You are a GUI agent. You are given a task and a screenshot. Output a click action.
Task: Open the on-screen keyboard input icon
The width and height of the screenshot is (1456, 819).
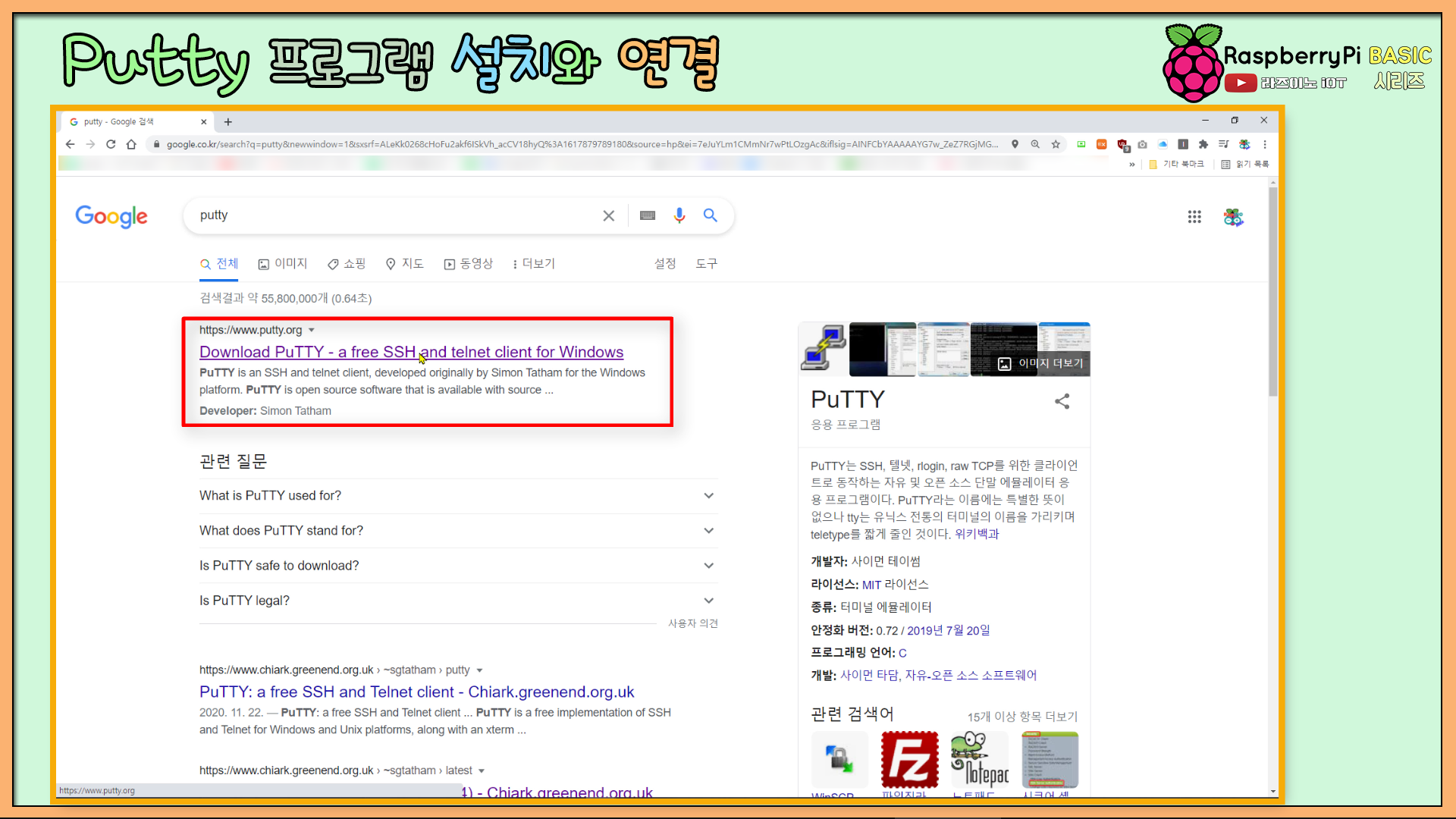pyautogui.click(x=647, y=215)
